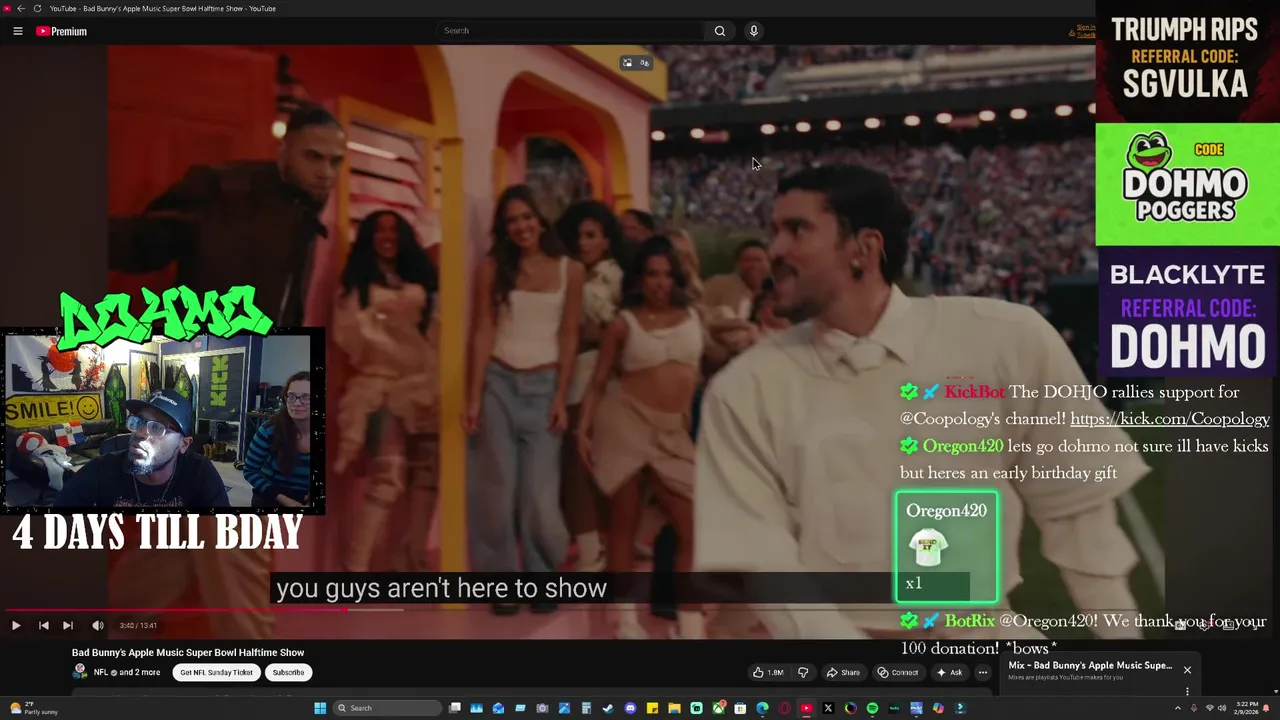Open Sticky Notes from the taskbar
The image size is (1280, 720).
click(x=652, y=708)
